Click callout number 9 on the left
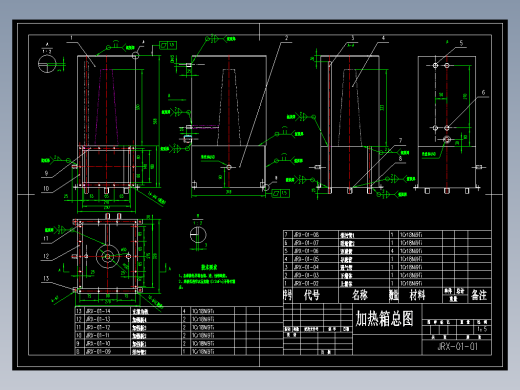Image resolution: width=520 pixels, height=390 pixels. pyautogui.click(x=46, y=173)
